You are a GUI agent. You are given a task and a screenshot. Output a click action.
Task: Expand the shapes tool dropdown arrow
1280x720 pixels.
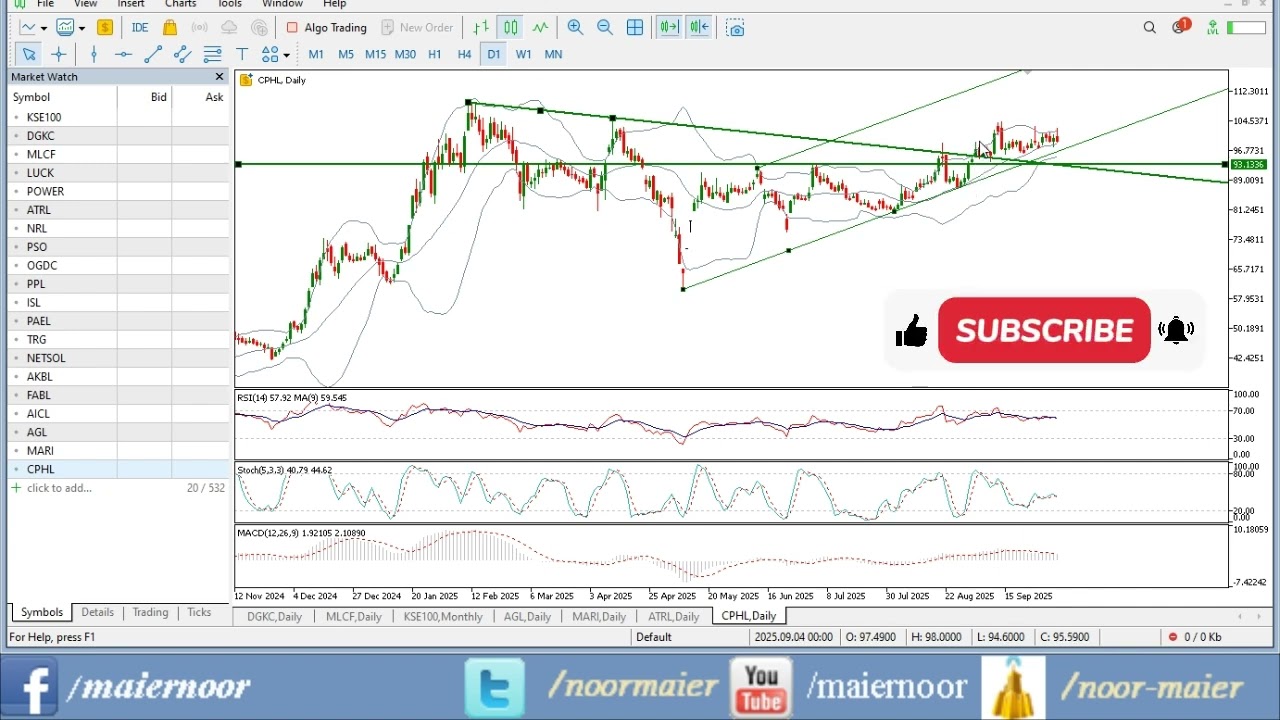(x=286, y=55)
